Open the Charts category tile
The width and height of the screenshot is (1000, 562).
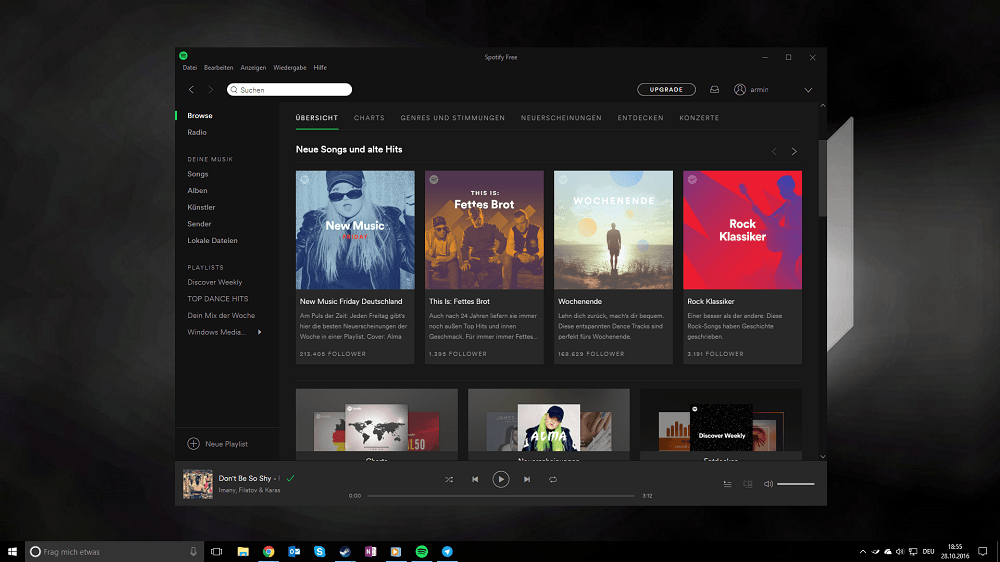[377, 424]
